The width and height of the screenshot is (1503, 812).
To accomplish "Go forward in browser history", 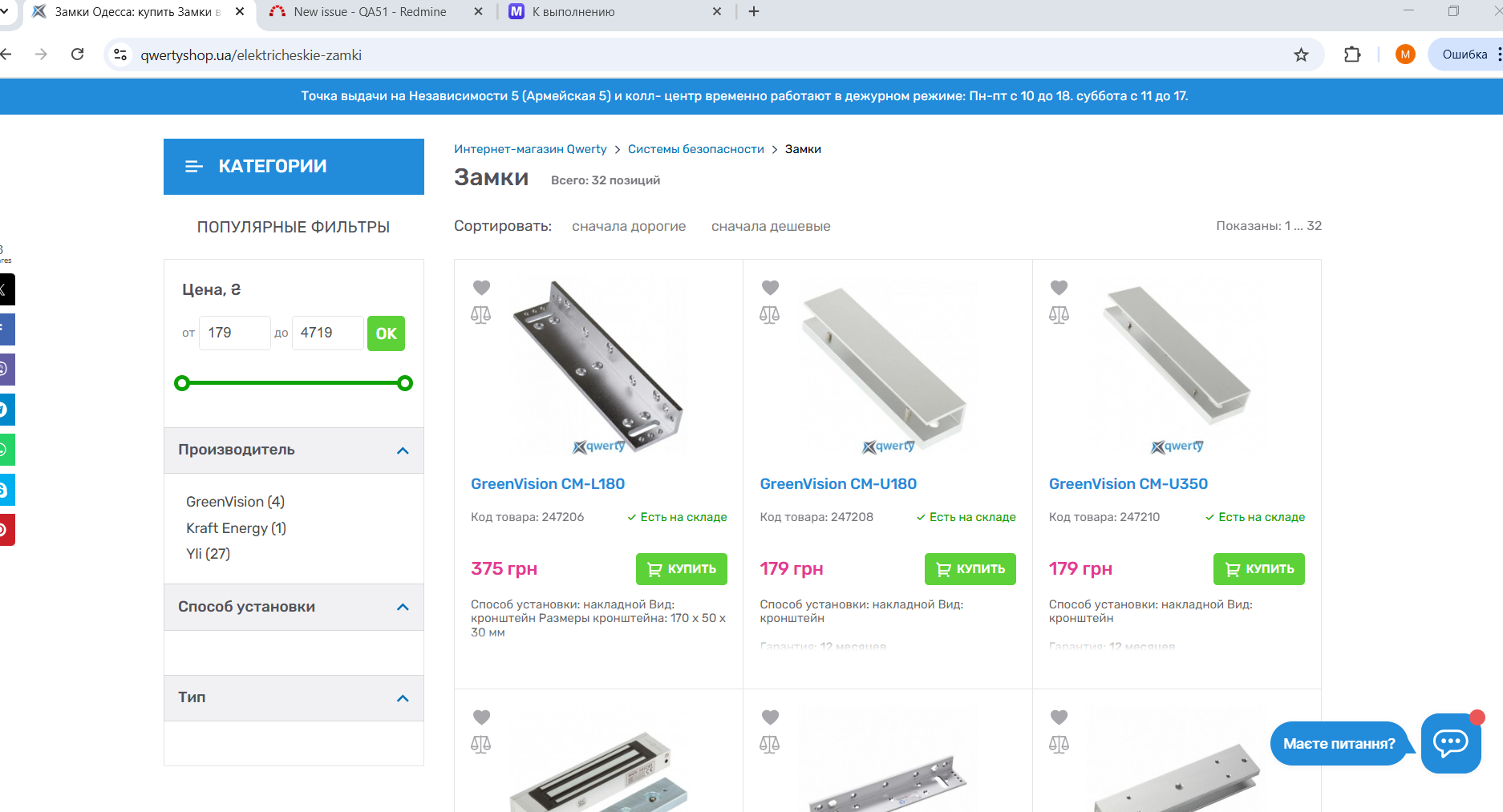I will pyautogui.click(x=41, y=55).
